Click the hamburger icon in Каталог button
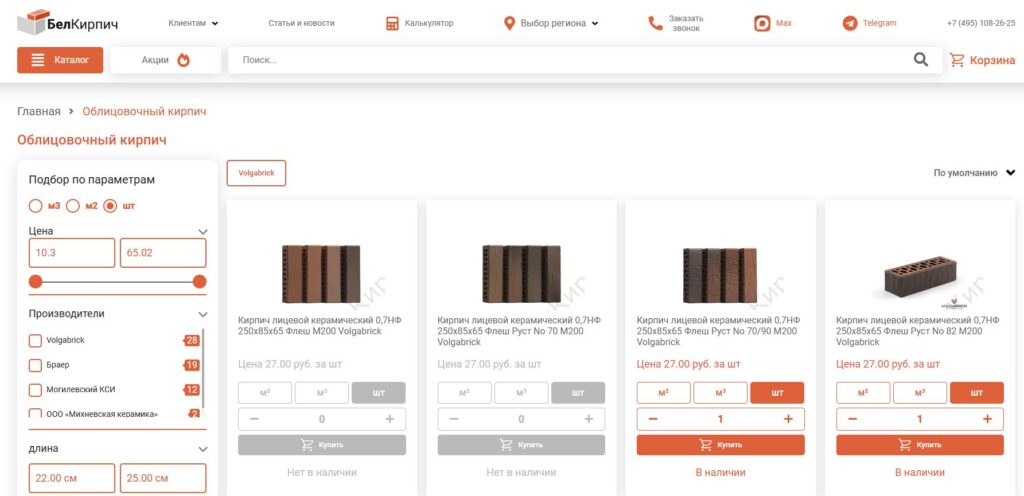Image resolution: width=1024 pixels, height=496 pixels. 38,60
